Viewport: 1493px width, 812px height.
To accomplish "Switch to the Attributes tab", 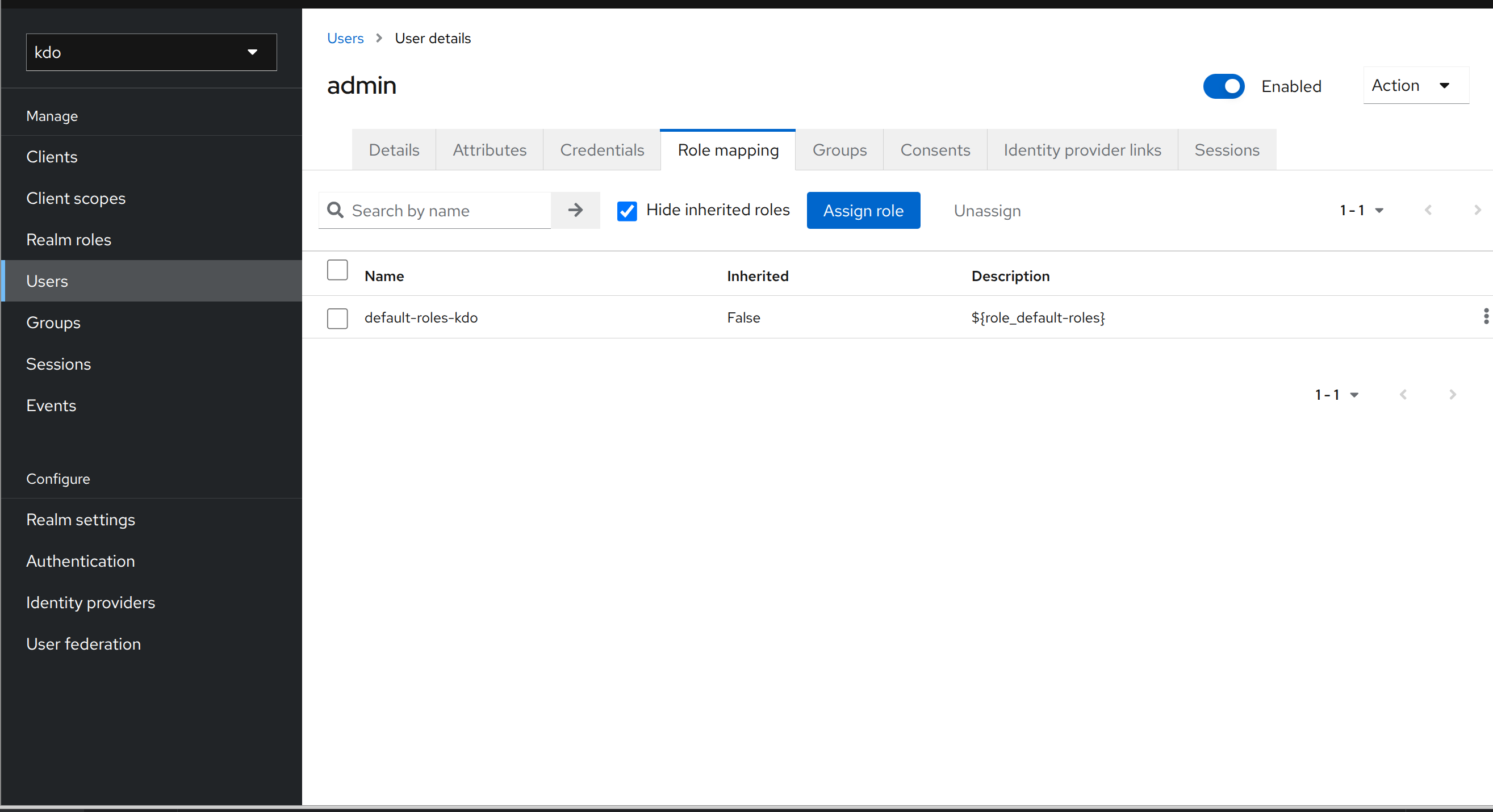I will pos(490,149).
